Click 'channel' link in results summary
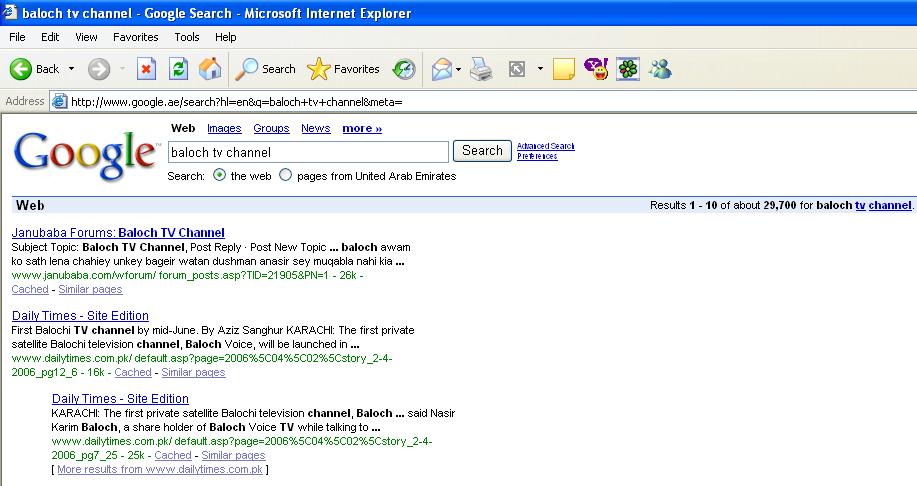This screenshot has width=917, height=486. click(890, 205)
